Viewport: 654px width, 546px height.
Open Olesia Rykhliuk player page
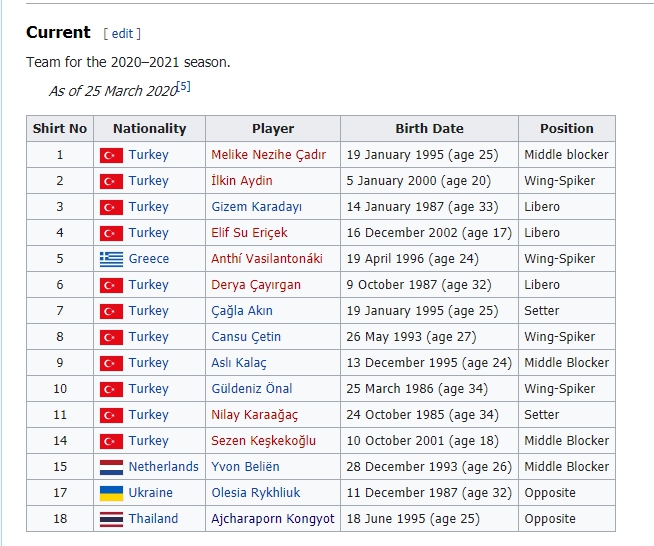pos(255,493)
